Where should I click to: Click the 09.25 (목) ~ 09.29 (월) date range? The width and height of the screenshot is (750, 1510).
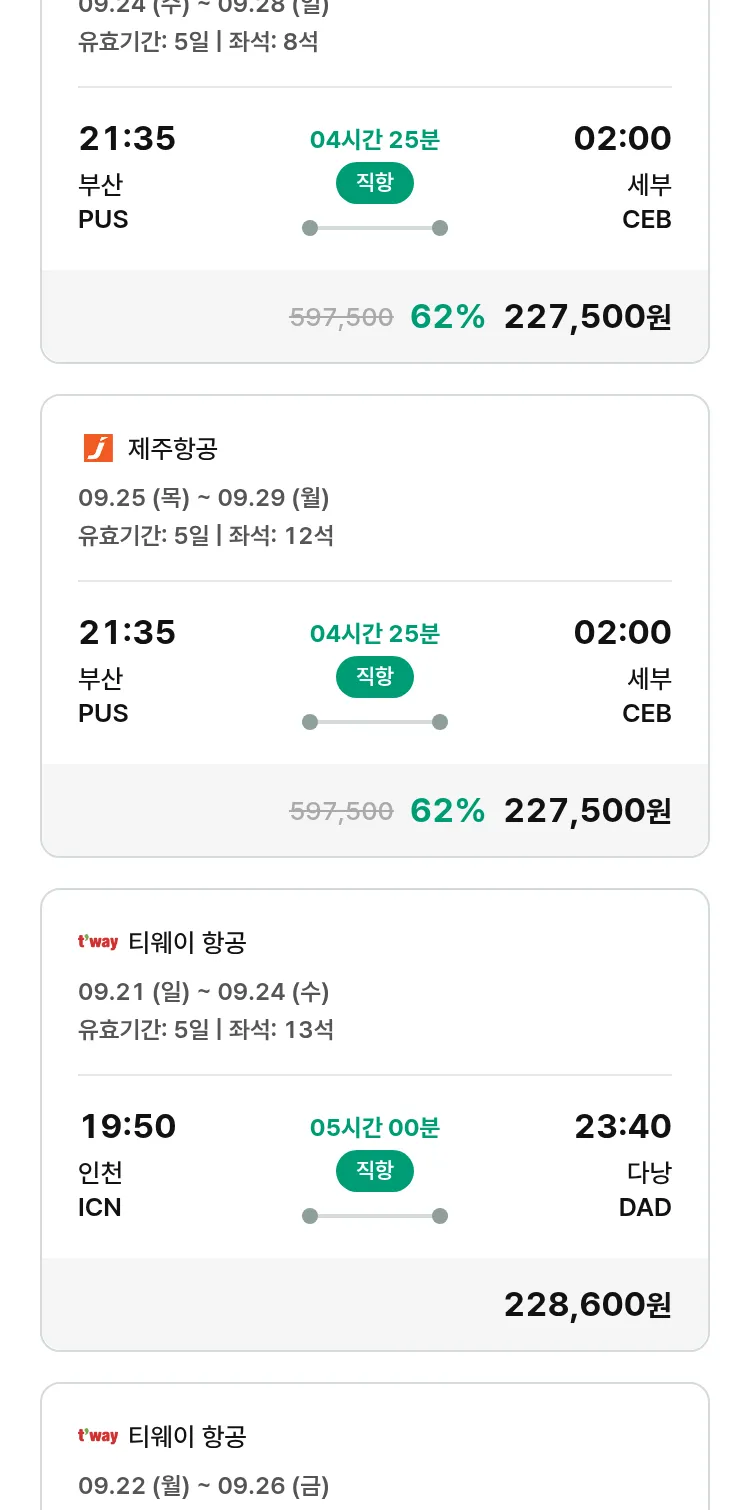[204, 497]
